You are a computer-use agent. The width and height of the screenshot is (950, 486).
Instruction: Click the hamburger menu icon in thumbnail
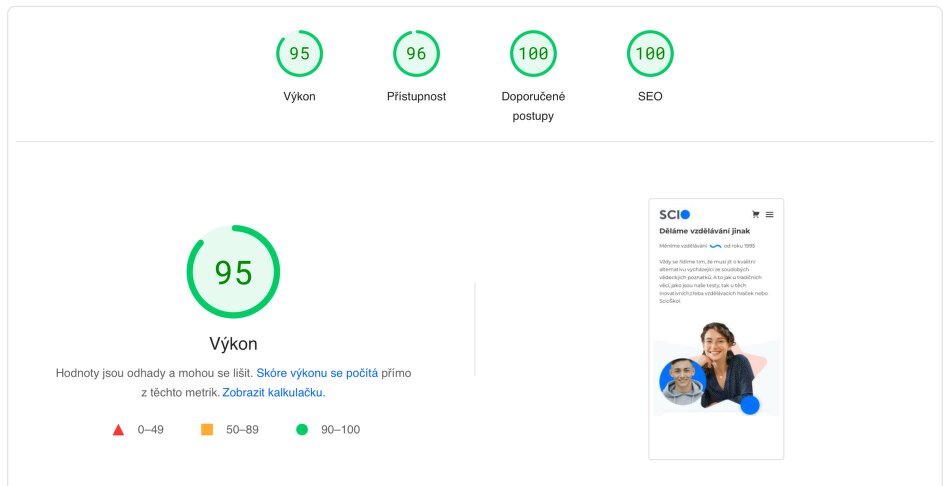coord(769,214)
